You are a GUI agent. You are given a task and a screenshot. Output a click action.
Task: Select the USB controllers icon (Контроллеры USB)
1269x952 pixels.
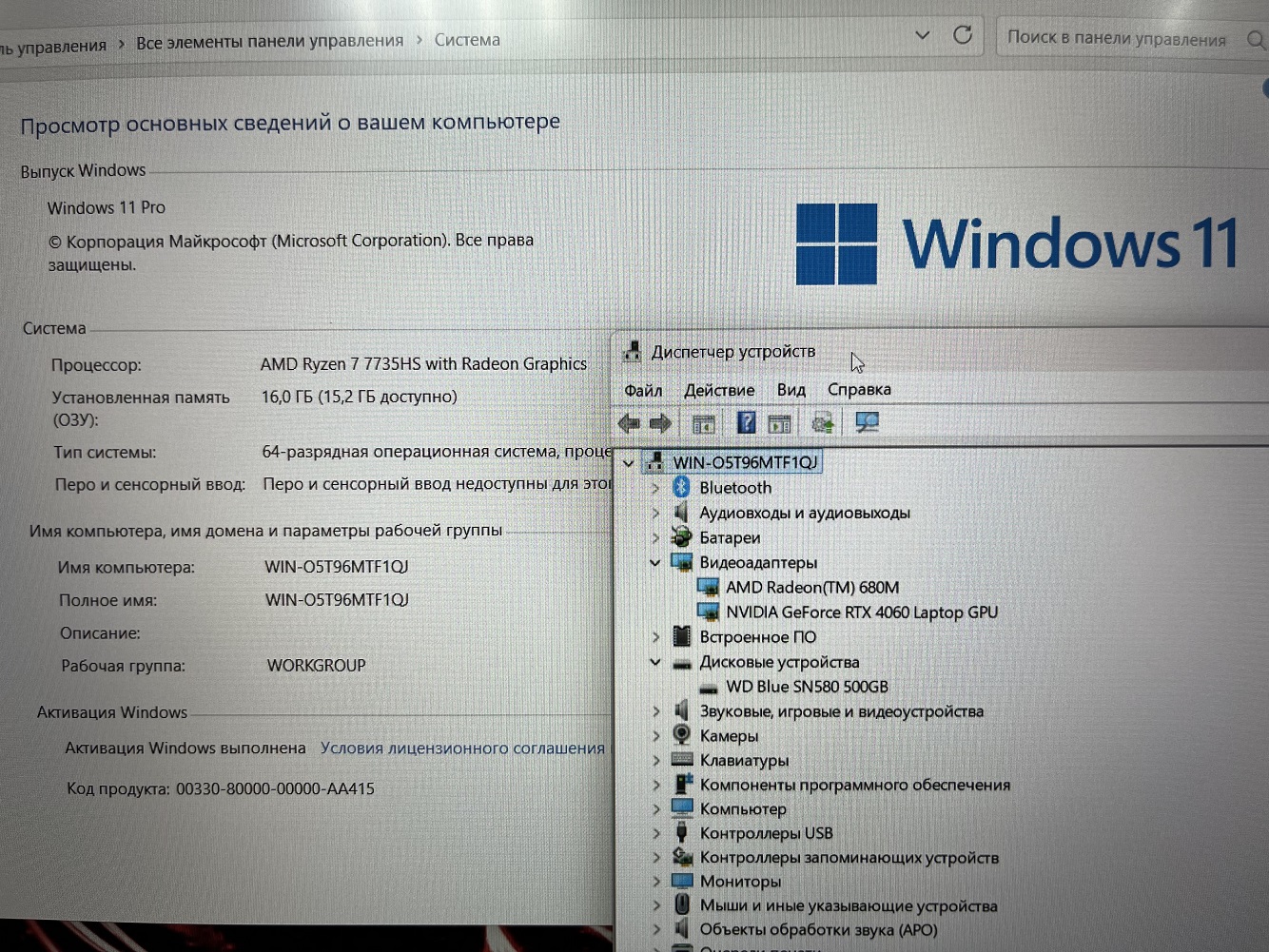[x=681, y=833]
